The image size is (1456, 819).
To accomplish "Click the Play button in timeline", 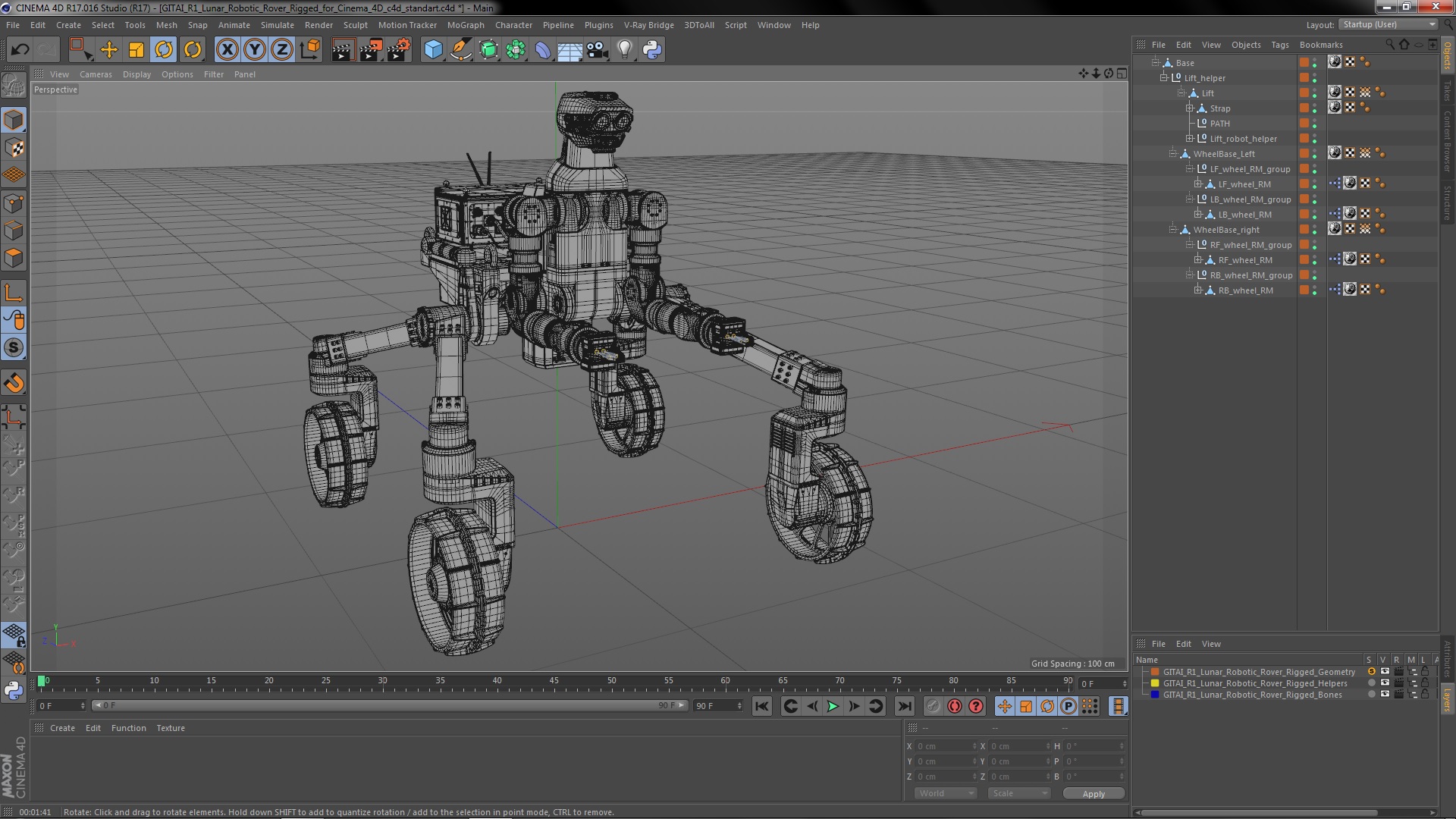I will (832, 706).
